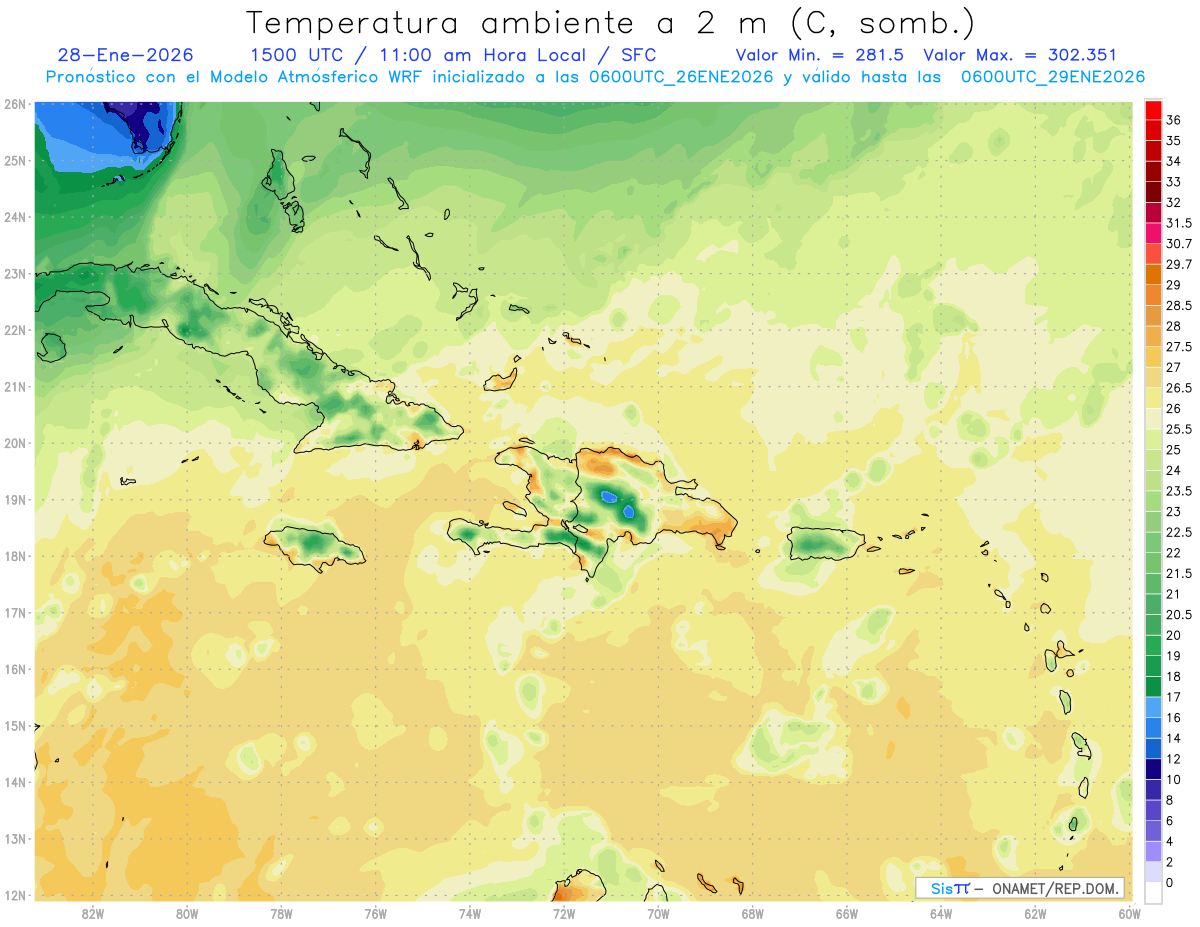The height and width of the screenshot is (927, 1200).
Task: Click the '68W' longitude axis label
Action: pos(753,913)
